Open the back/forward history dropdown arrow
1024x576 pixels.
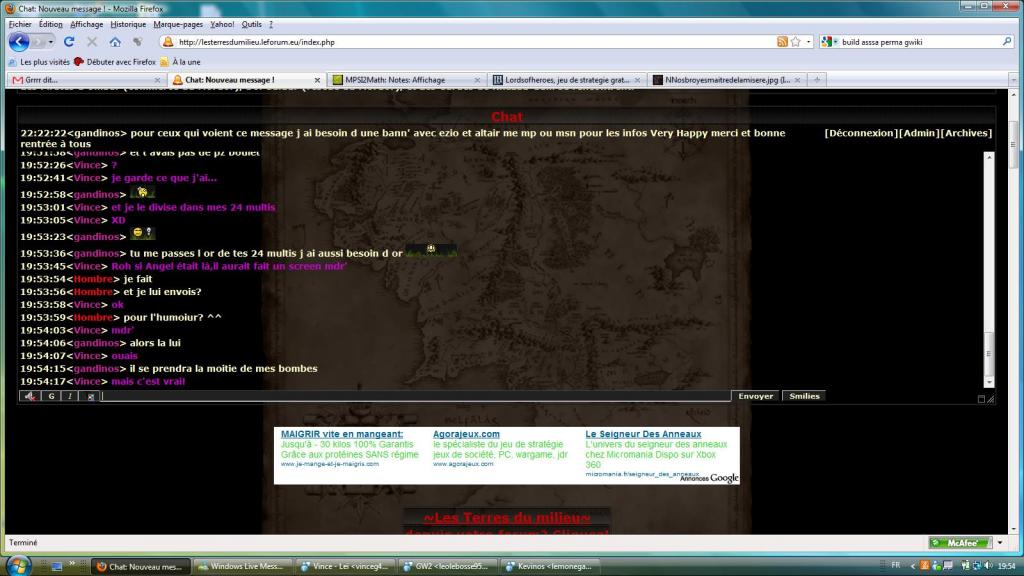[x=51, y=42]
